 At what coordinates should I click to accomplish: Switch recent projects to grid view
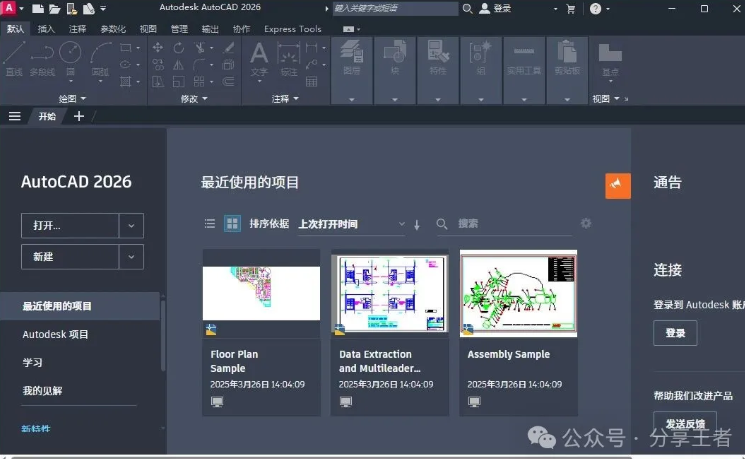(x=232, y=223)
